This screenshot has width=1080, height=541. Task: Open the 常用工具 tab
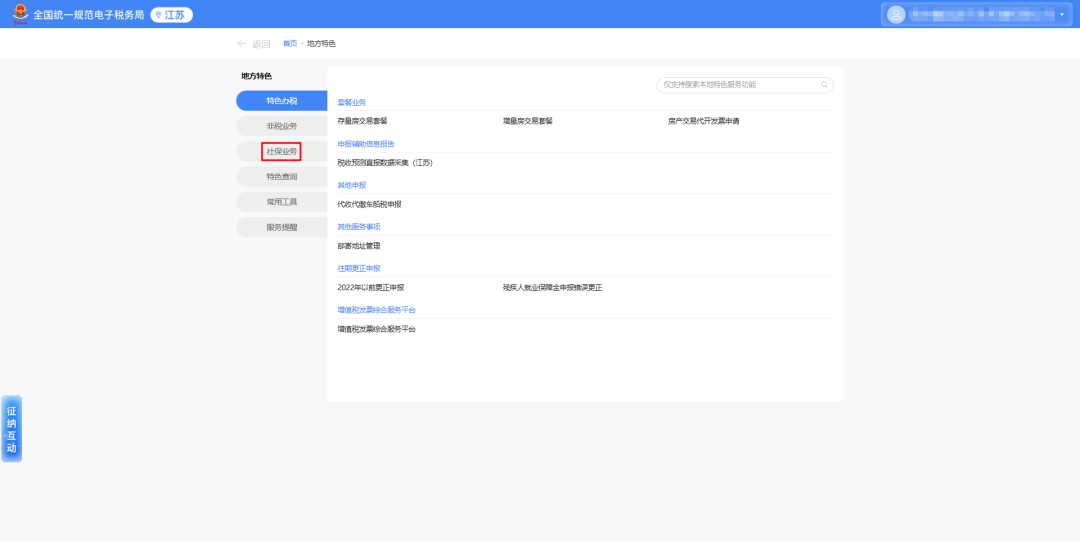[x=282, y=202]
